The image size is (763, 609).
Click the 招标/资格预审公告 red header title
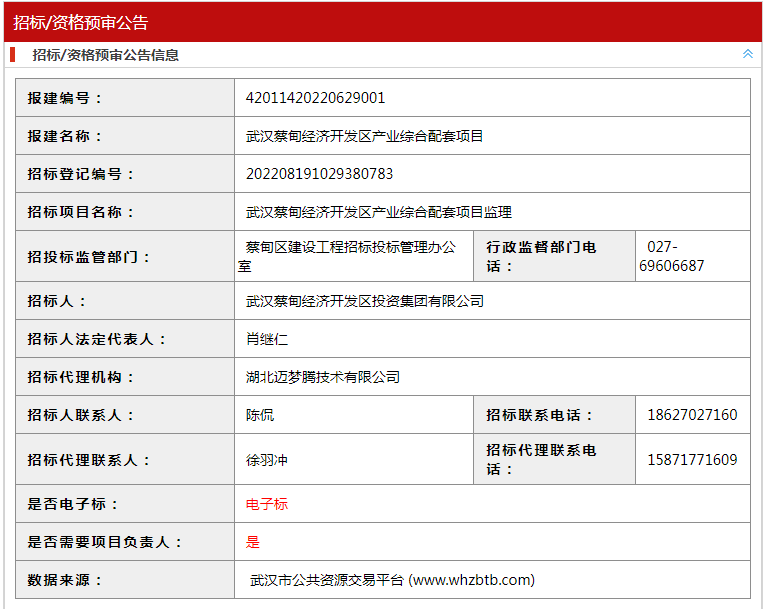[80, 22]
